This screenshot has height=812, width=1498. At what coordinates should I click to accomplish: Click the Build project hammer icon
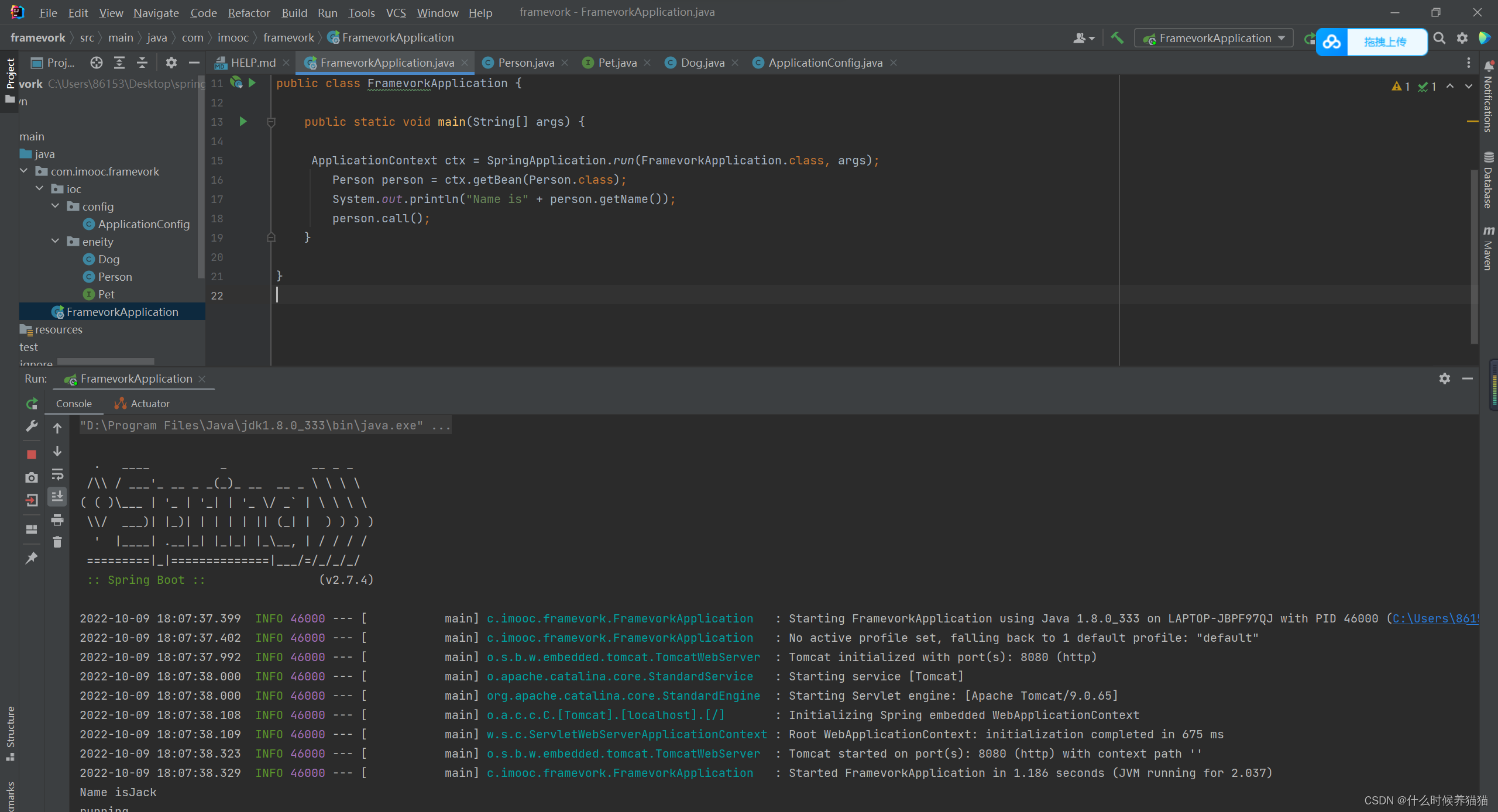click(x=1117, y=38)
